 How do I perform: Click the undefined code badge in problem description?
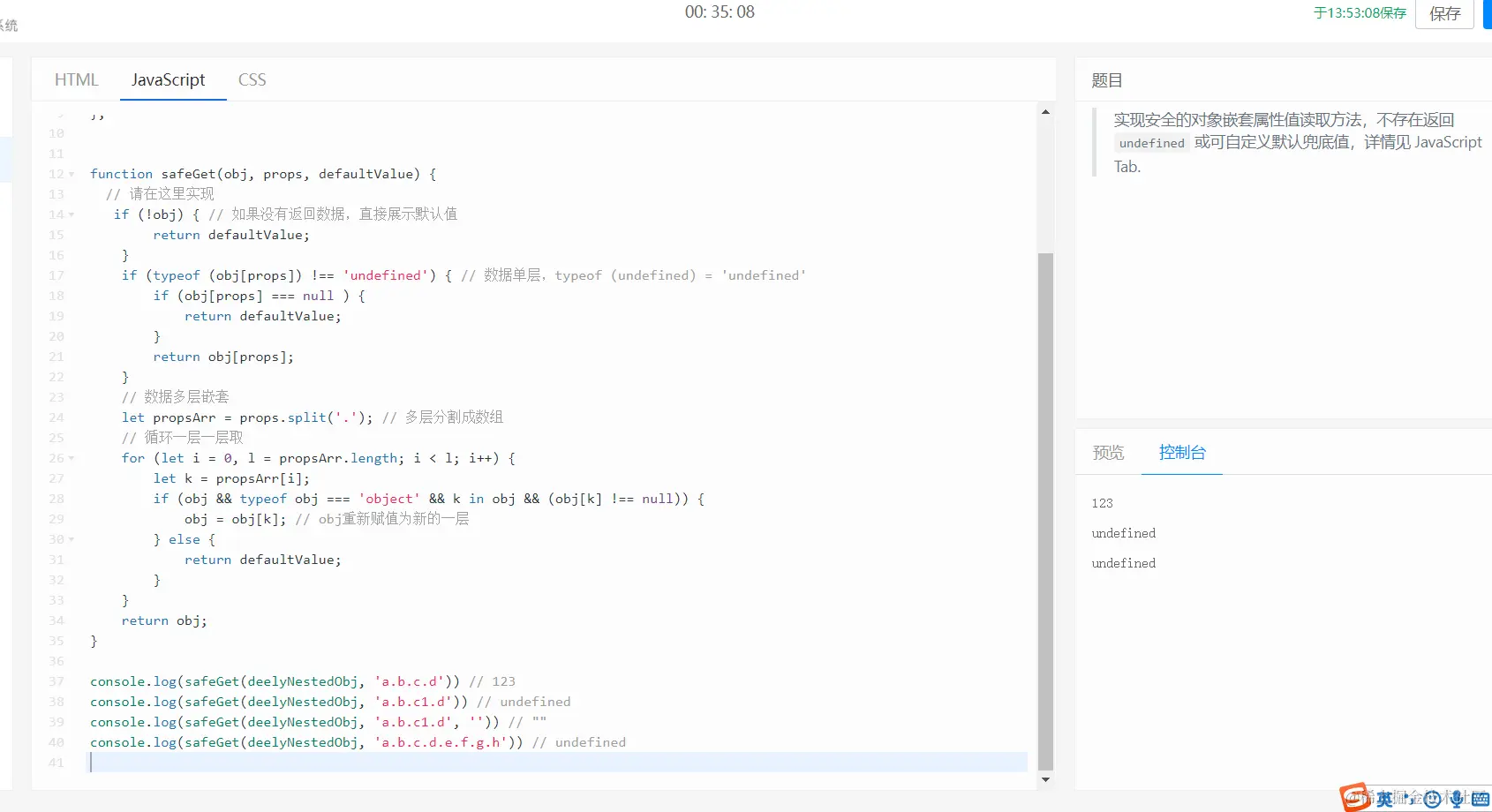point(1151,143)
